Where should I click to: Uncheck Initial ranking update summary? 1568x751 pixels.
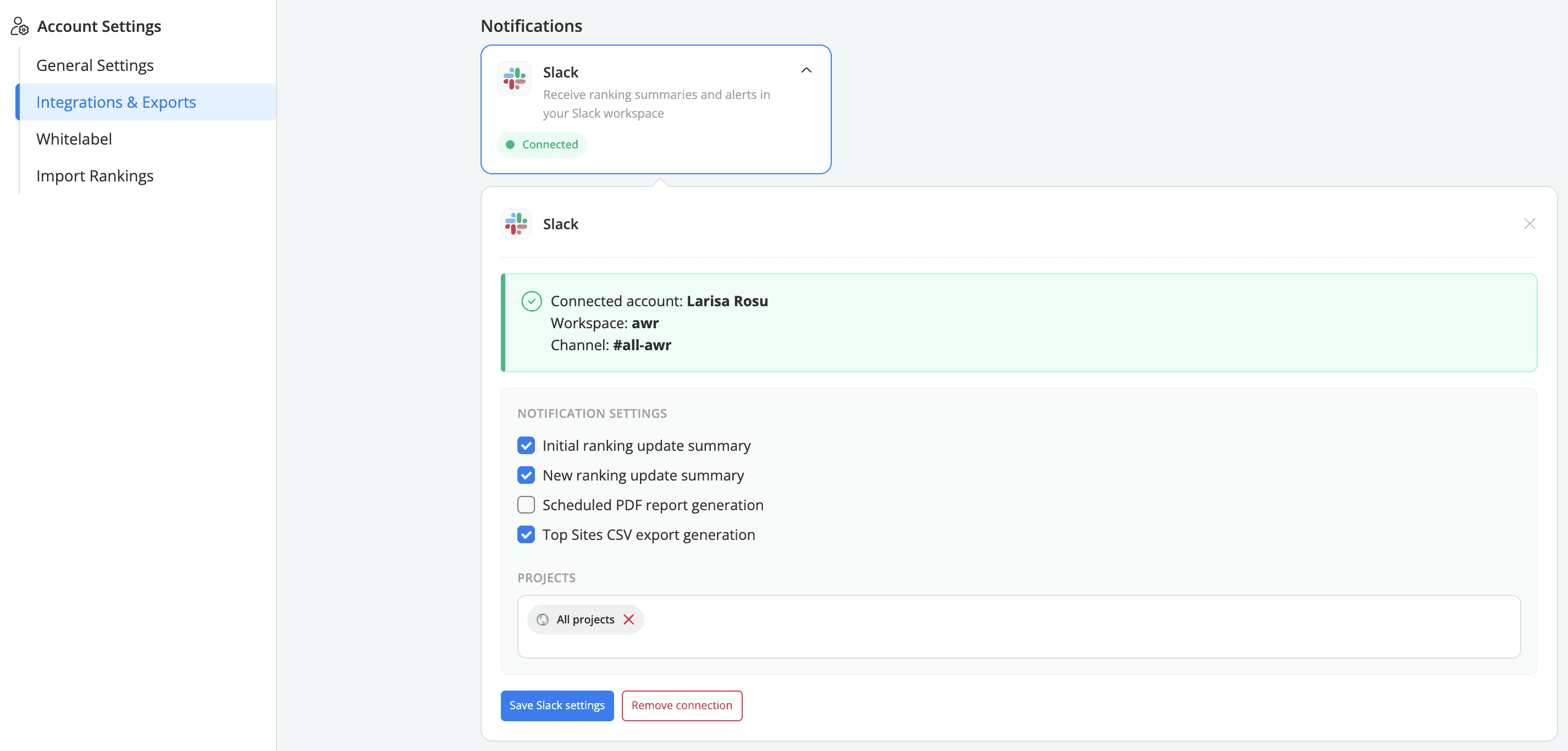point(526,445)
